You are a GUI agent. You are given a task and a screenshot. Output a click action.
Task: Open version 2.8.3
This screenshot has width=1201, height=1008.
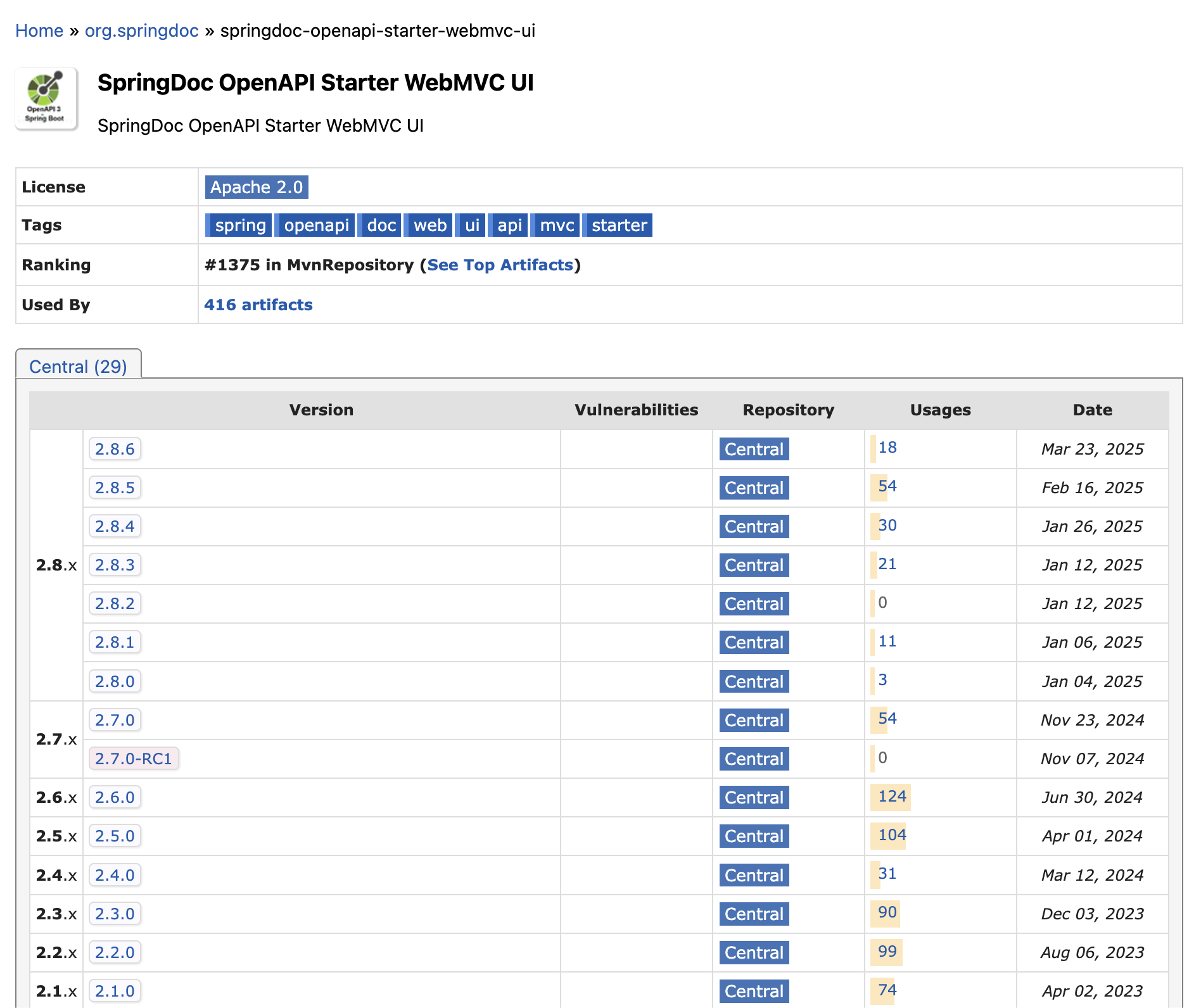click(115, 565)
